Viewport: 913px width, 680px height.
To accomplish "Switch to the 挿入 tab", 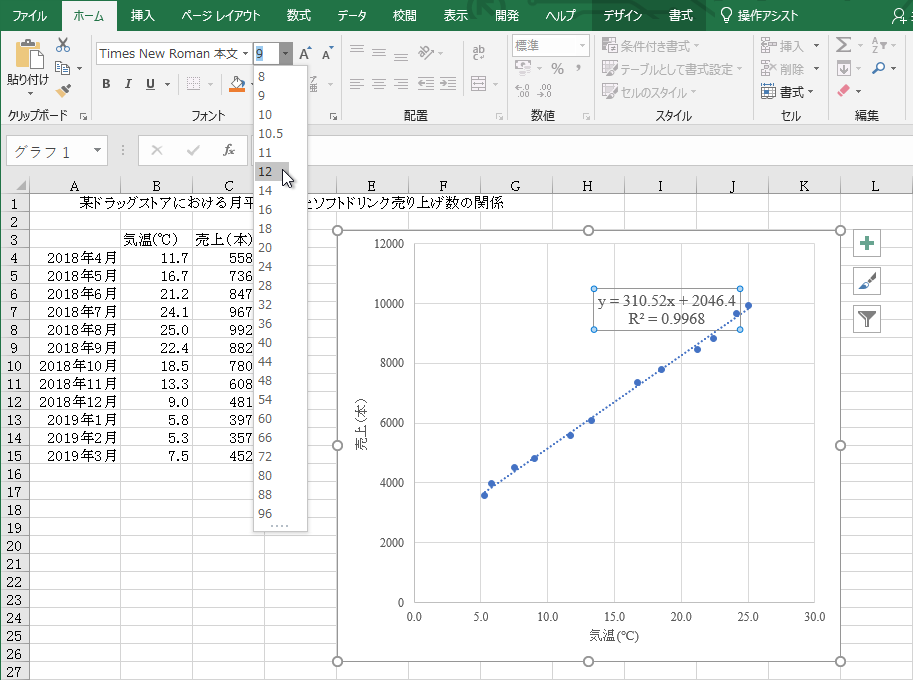I will click(143, 16).
